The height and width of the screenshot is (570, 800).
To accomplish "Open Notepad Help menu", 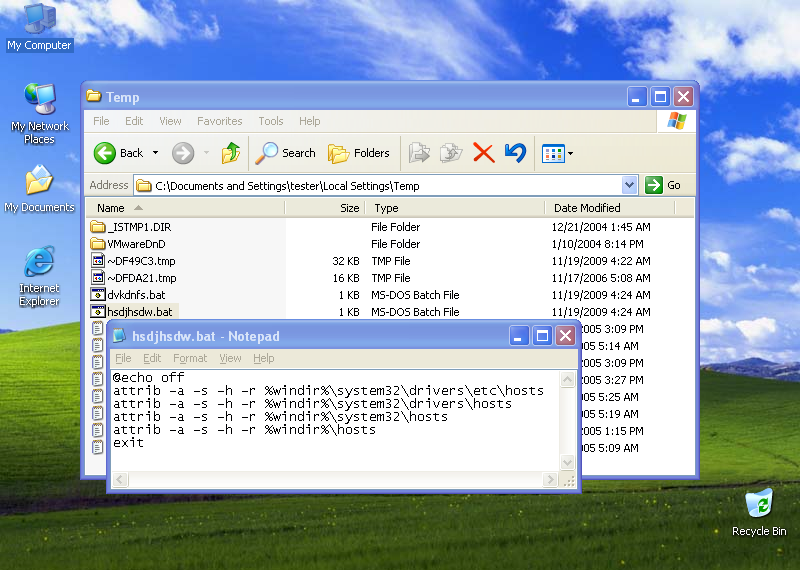I will pyautogui.click(x=263, y=358).
